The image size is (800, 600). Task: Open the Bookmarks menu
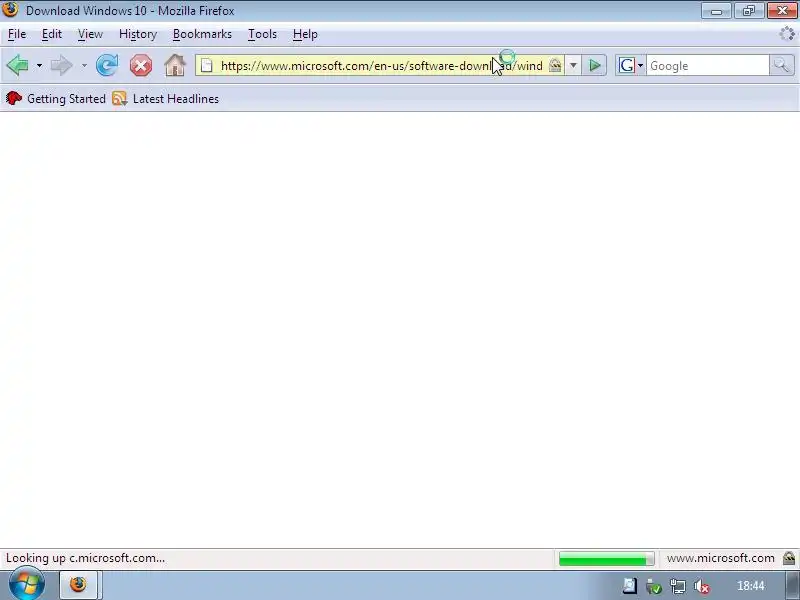[x=202, y=34]
